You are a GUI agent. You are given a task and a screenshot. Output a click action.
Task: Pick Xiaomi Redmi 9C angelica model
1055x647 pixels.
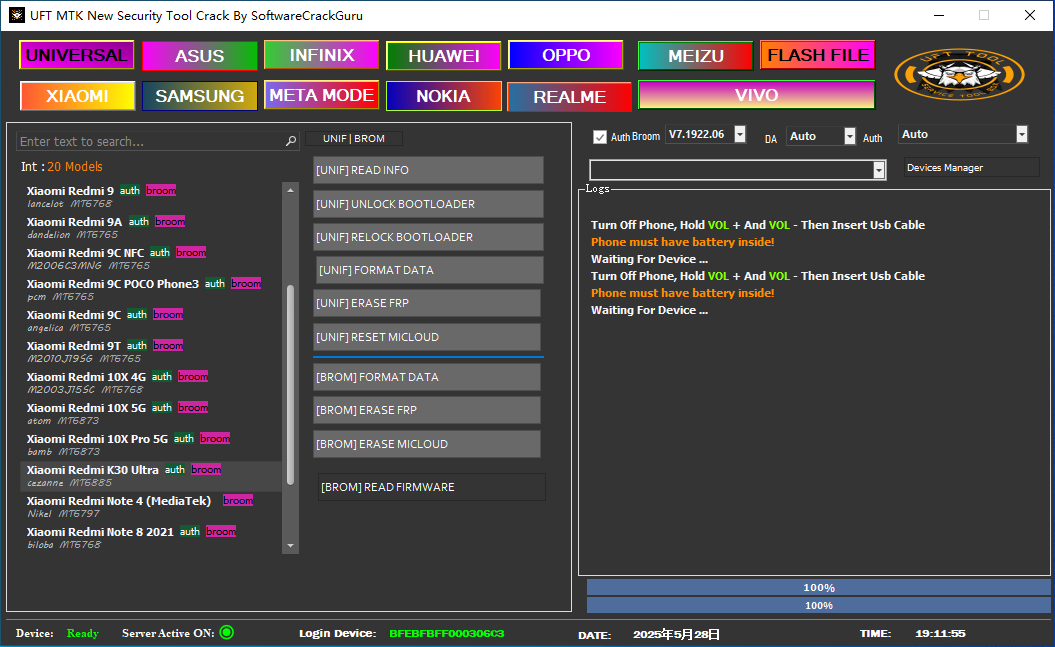(152, 321)
